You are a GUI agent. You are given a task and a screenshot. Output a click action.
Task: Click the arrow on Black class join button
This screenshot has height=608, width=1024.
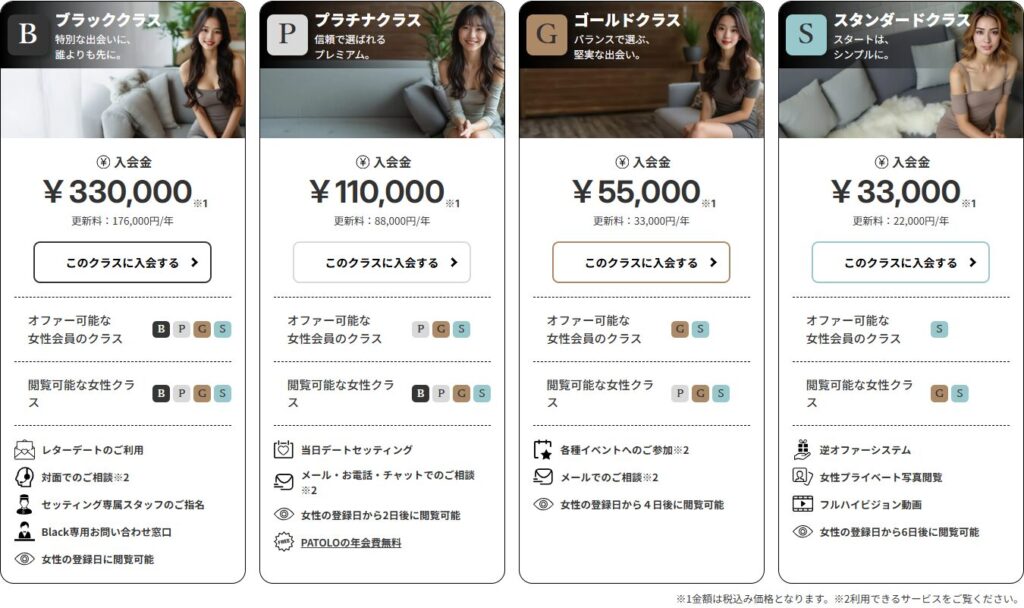[194, 262]
